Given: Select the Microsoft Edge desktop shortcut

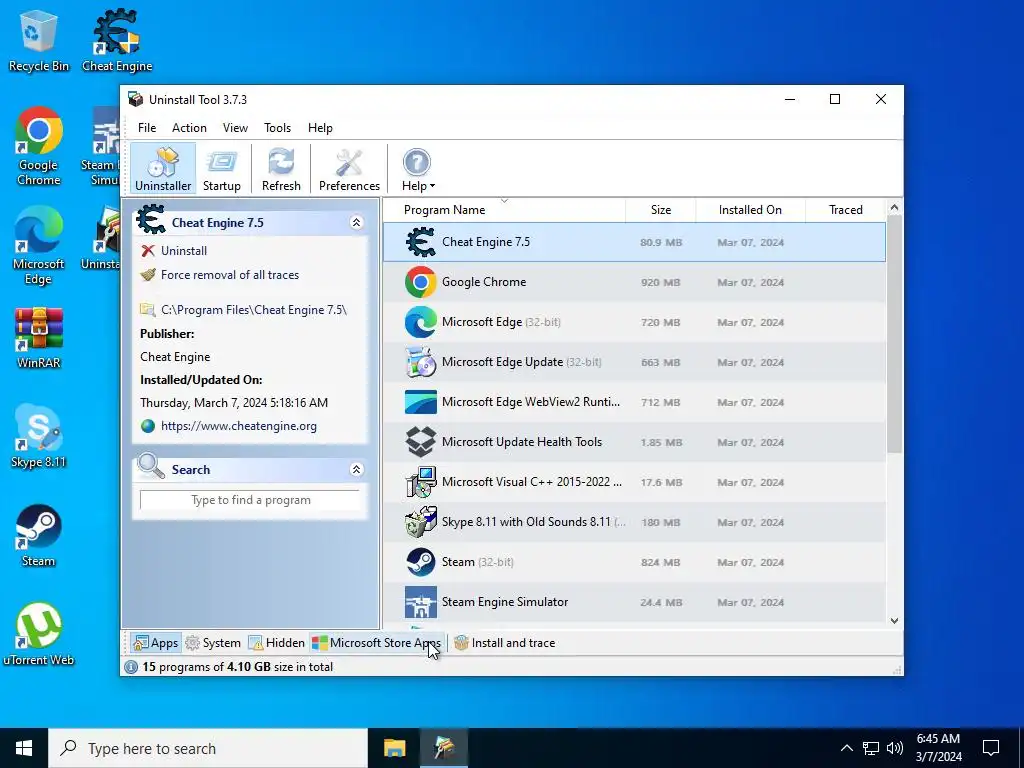Looking at the screenshot, I should (39, 246).
